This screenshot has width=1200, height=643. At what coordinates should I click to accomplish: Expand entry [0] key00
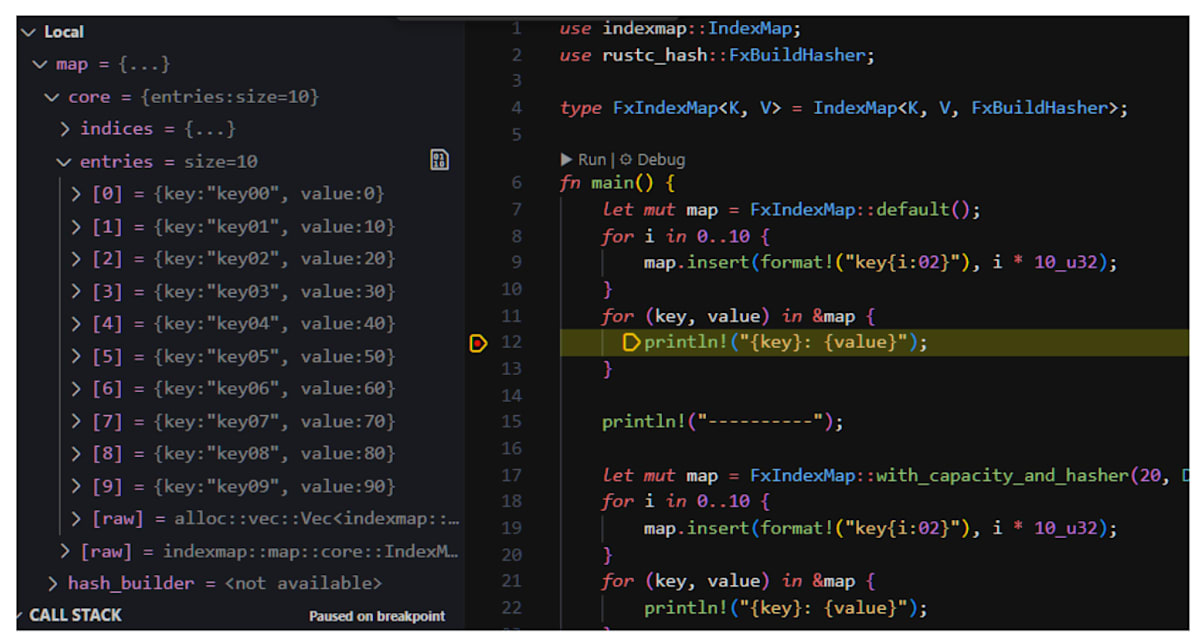click(x=77, y=194)
